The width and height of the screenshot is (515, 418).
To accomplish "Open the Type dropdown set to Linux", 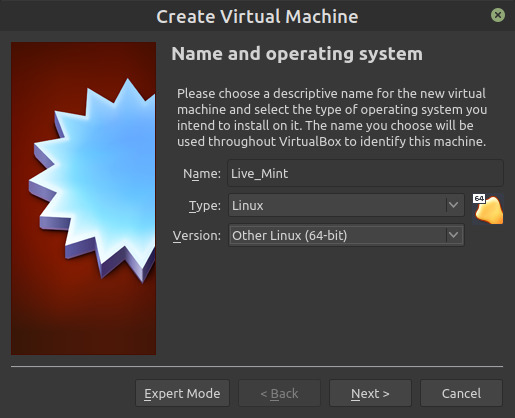I will 346,205.
